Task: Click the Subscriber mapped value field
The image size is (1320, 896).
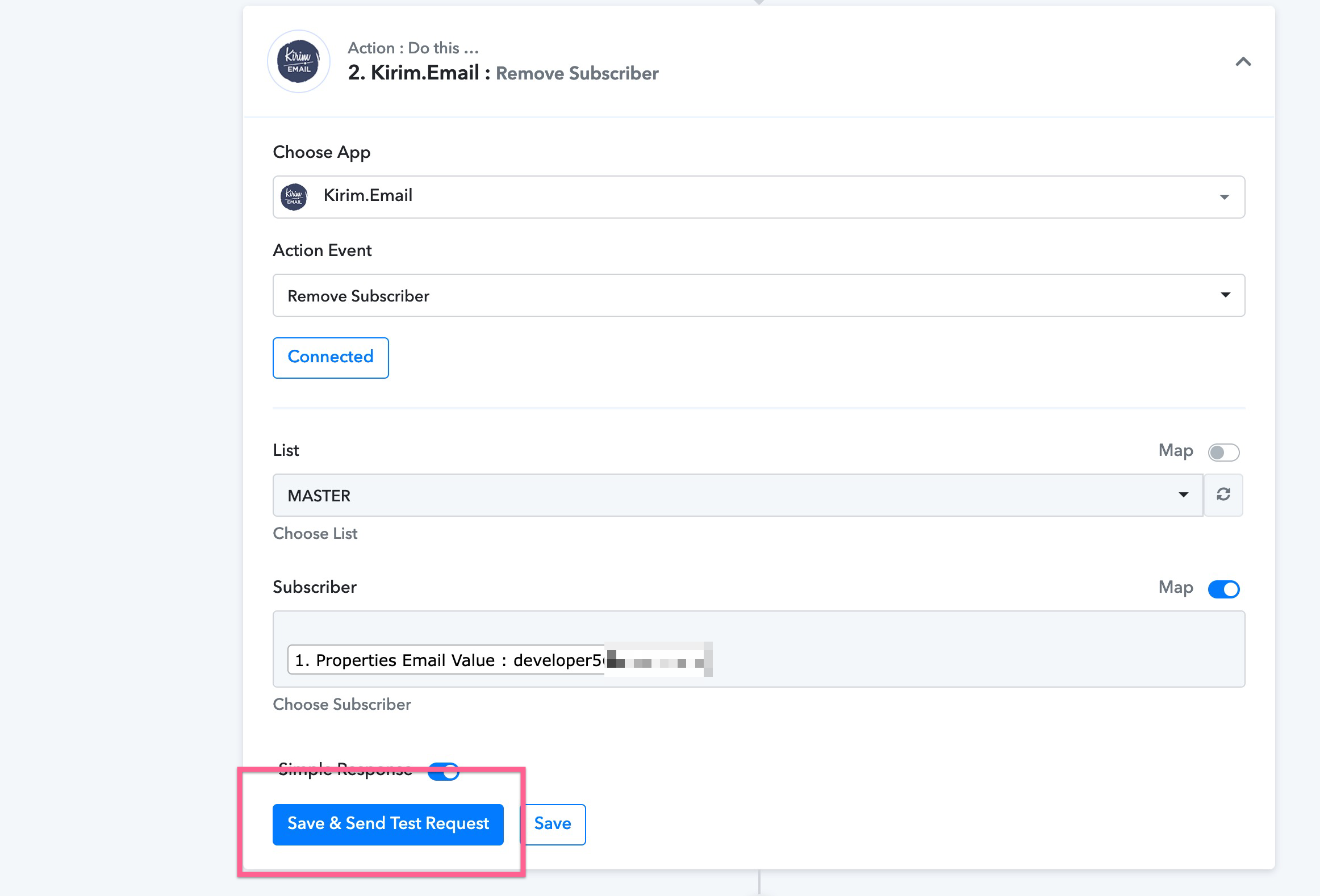Action: [759, 649]
